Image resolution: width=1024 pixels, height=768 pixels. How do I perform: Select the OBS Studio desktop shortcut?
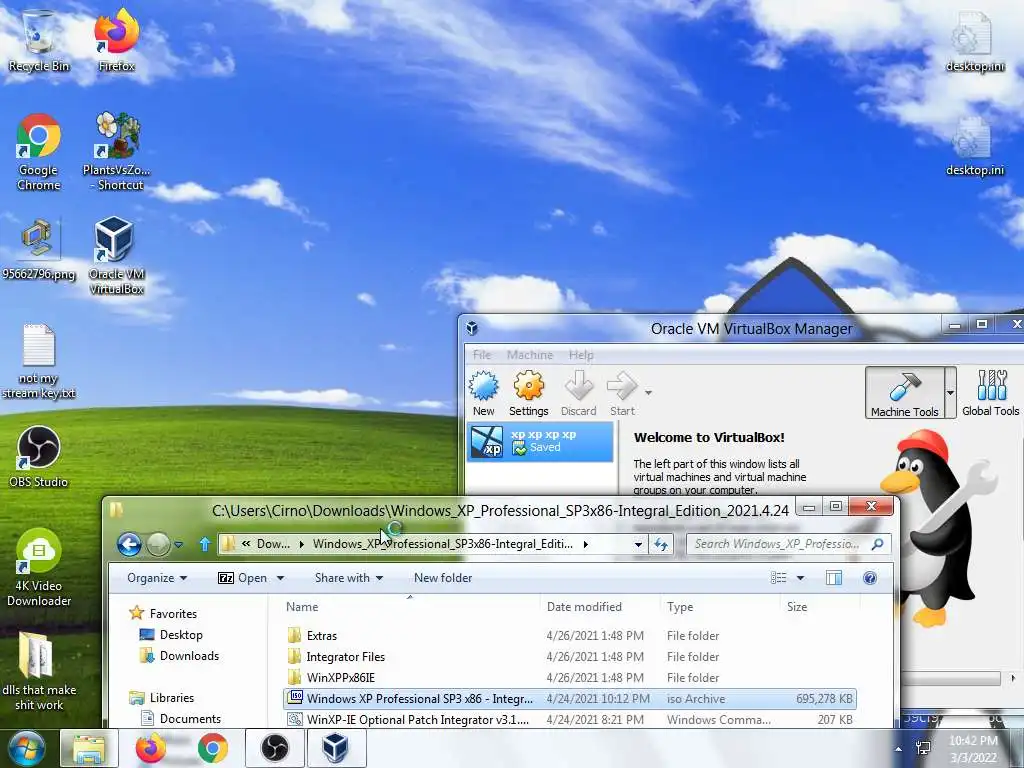coord(39,457)
